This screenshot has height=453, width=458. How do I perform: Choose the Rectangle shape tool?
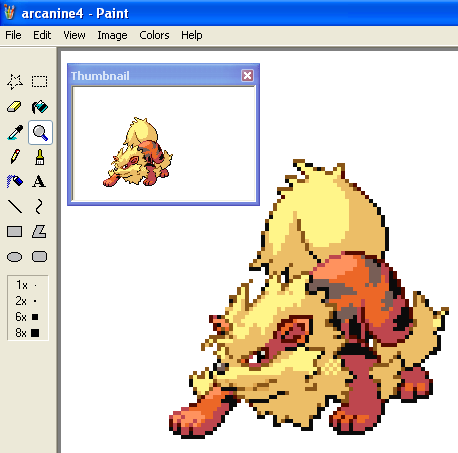click(15, 232)
